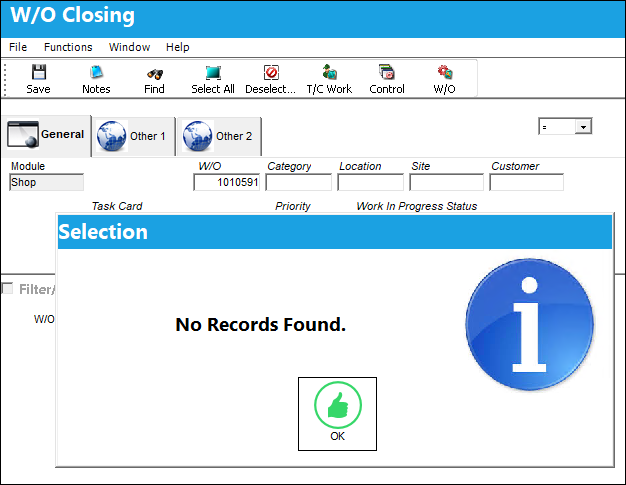Click the Control toolbar icon
This screenshot has width=626, height=485.
click(x=387, y=72)
